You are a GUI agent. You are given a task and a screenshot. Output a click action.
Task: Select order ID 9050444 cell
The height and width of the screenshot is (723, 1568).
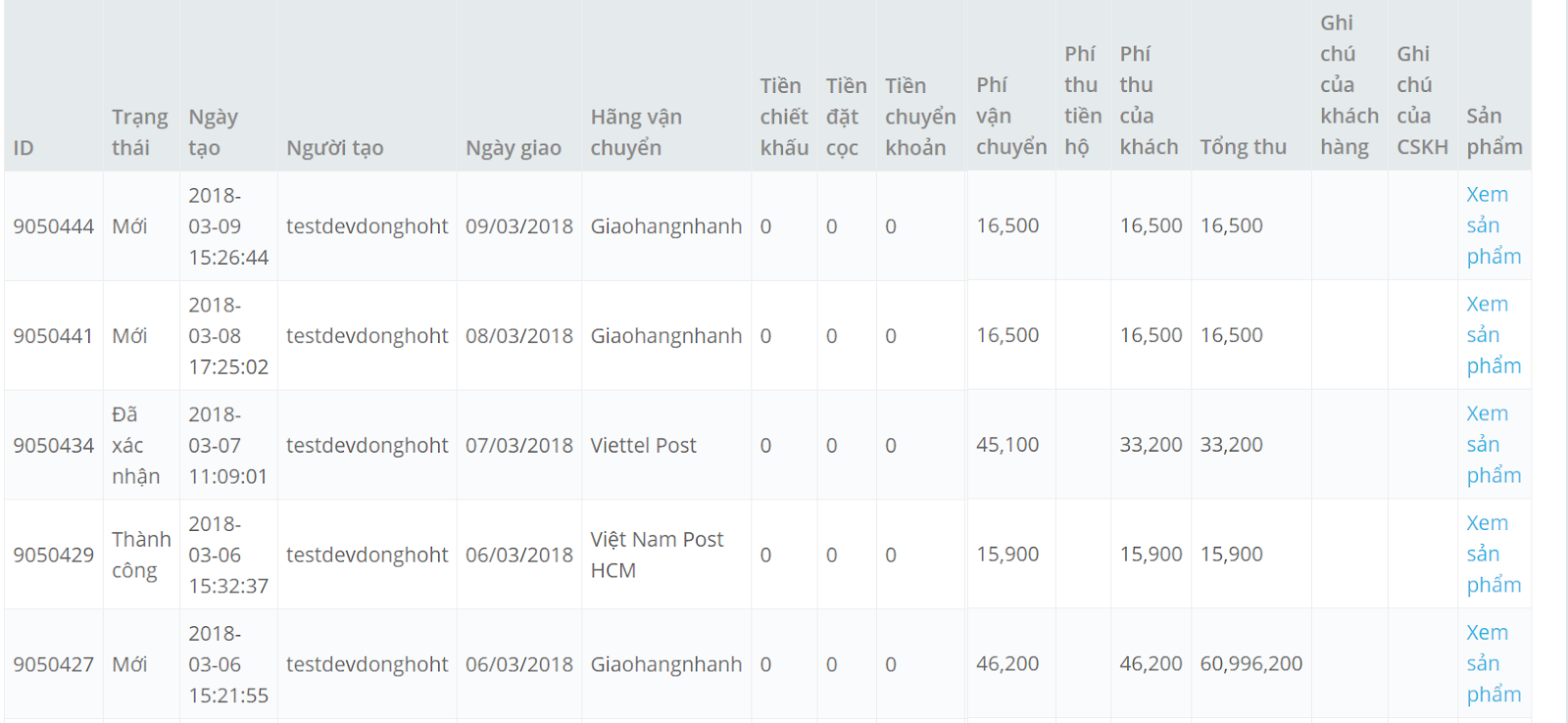pos(54,226)
